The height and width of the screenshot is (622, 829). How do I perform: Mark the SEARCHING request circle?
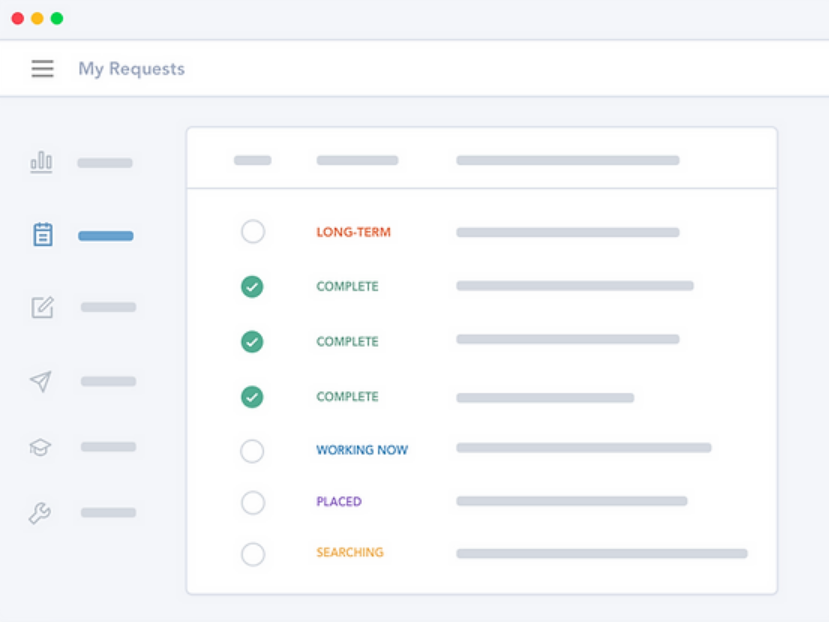pos(253,554)
